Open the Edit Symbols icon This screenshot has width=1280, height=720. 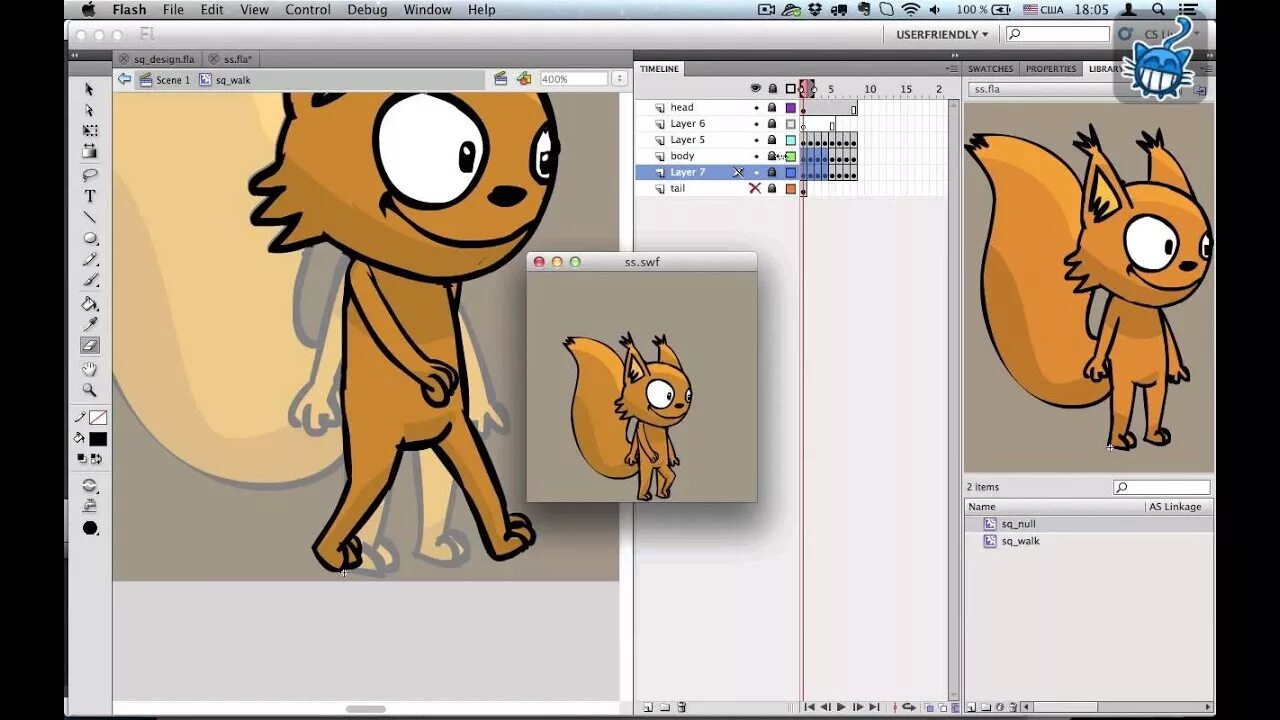(523, 79)
